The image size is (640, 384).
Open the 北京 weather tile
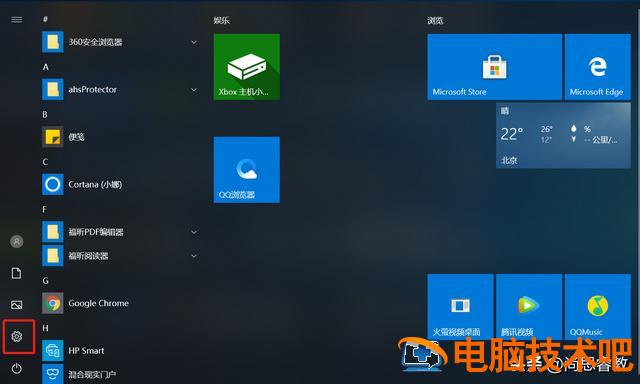tap(563, 135)
